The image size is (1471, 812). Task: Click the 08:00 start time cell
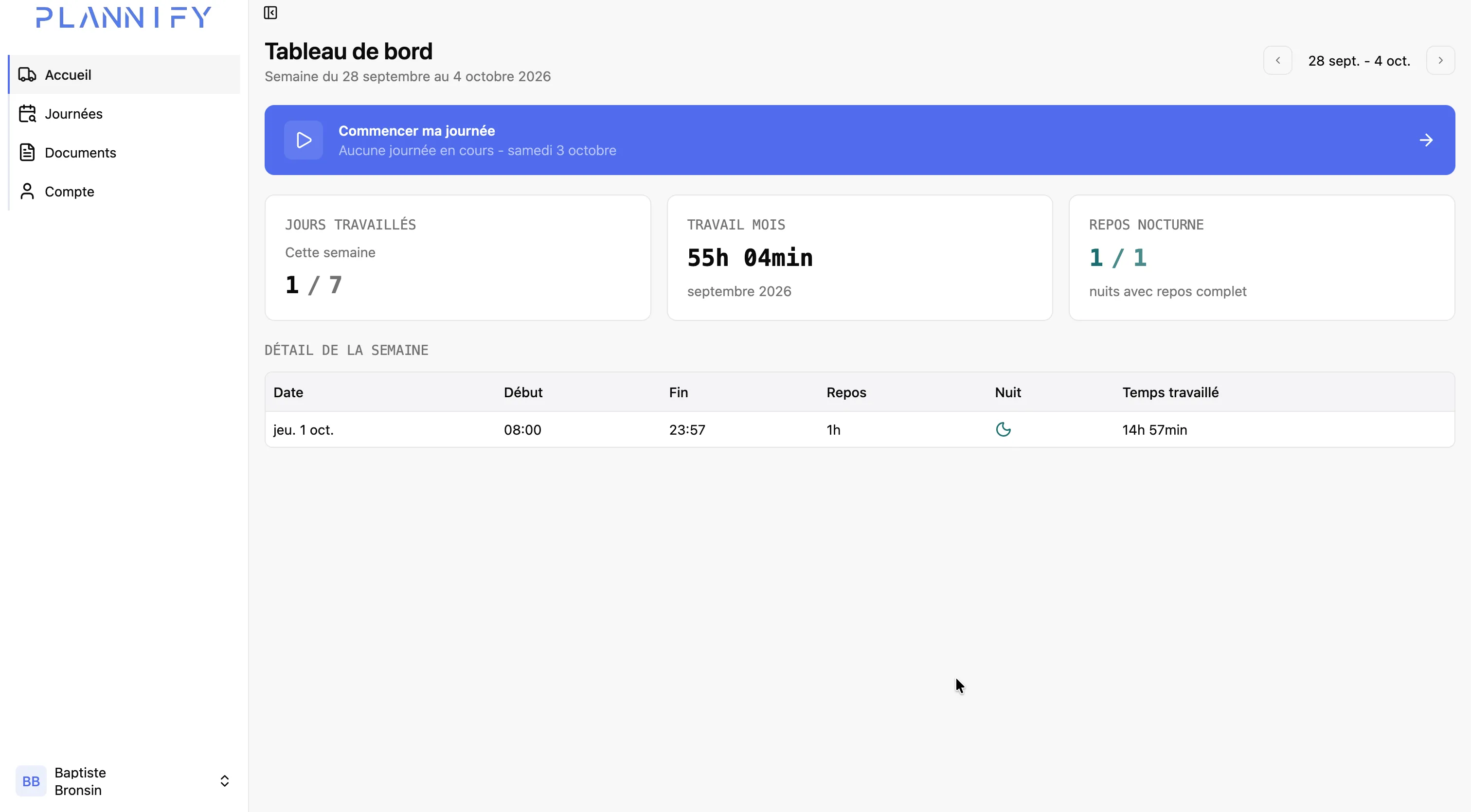[x=522, y=430]
